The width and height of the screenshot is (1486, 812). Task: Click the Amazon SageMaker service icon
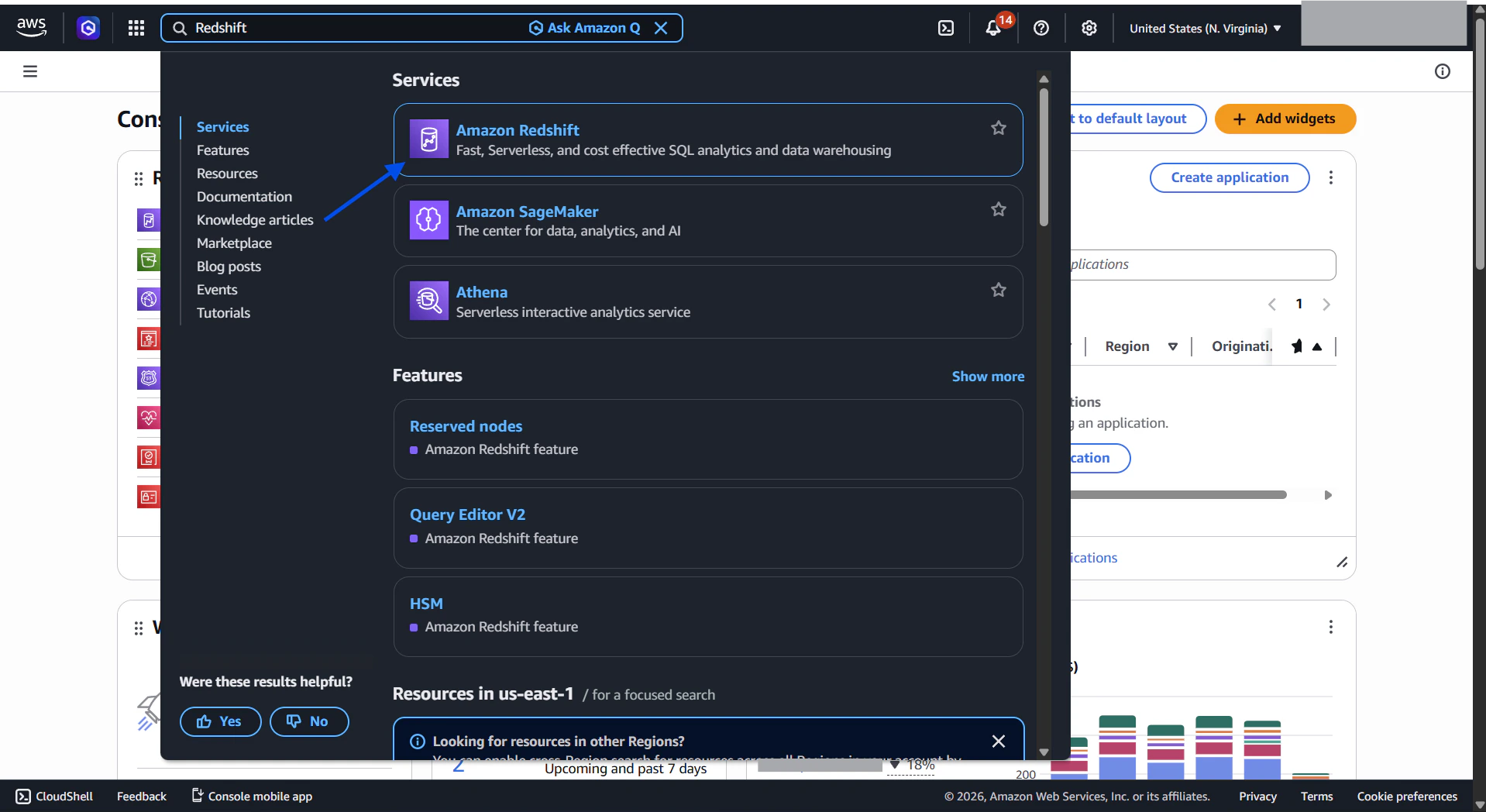point(429,220)
